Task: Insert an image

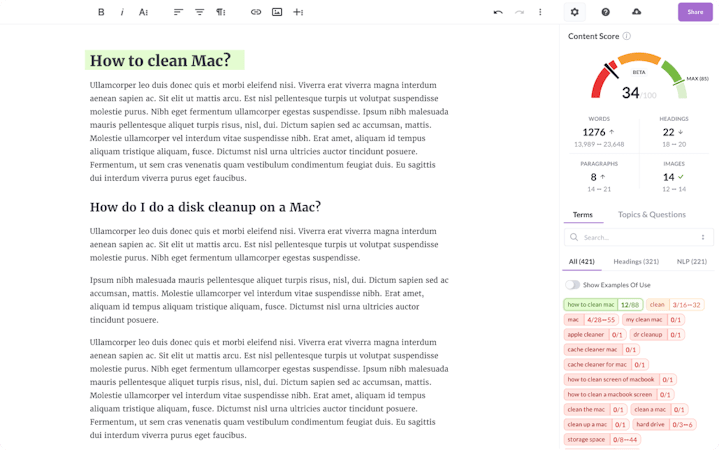Action: (277, 12)
